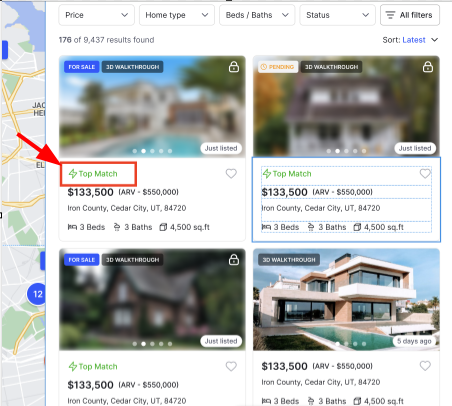The width and height of the screenshot is (452, 406).
Task: Expand the Home type dropdown
Action: 177,15
